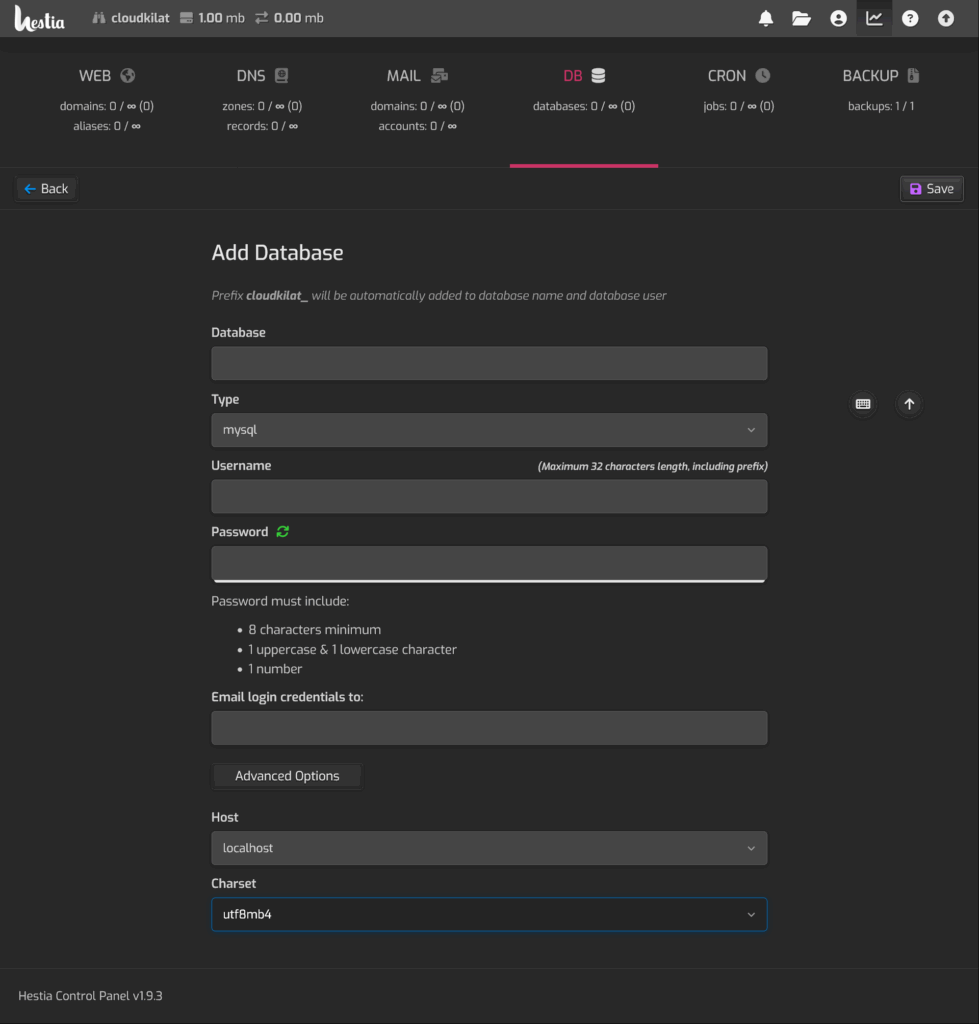Click the 'Add Database' heading
The height and width of the screenshot is (1024, 979).
pos(277,253)
